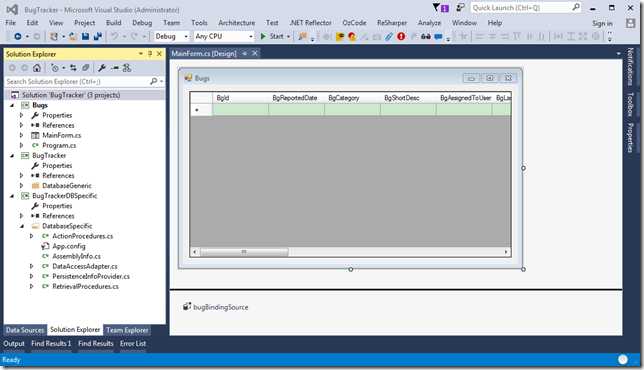Viewport: 644px width, 370px height.
Task: Open the Output panel tab
Action: click(x=14, y=343)
